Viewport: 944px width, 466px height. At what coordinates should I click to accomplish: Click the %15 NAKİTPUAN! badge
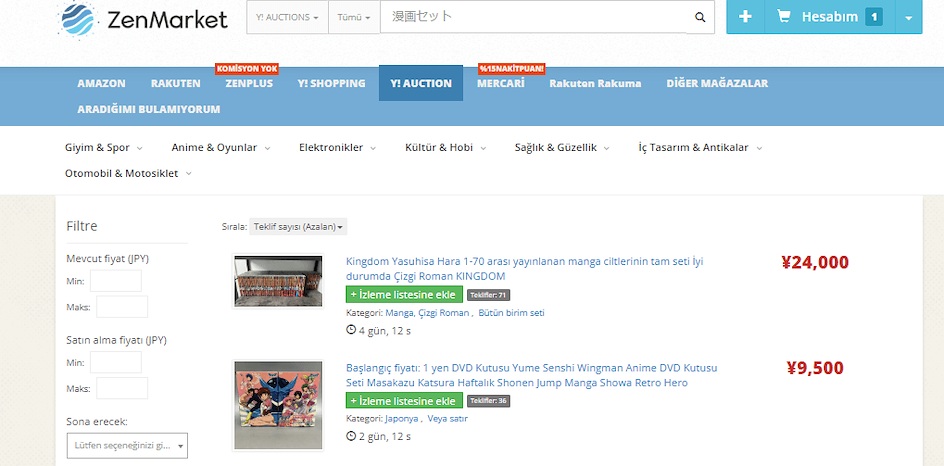click(511, 69)
